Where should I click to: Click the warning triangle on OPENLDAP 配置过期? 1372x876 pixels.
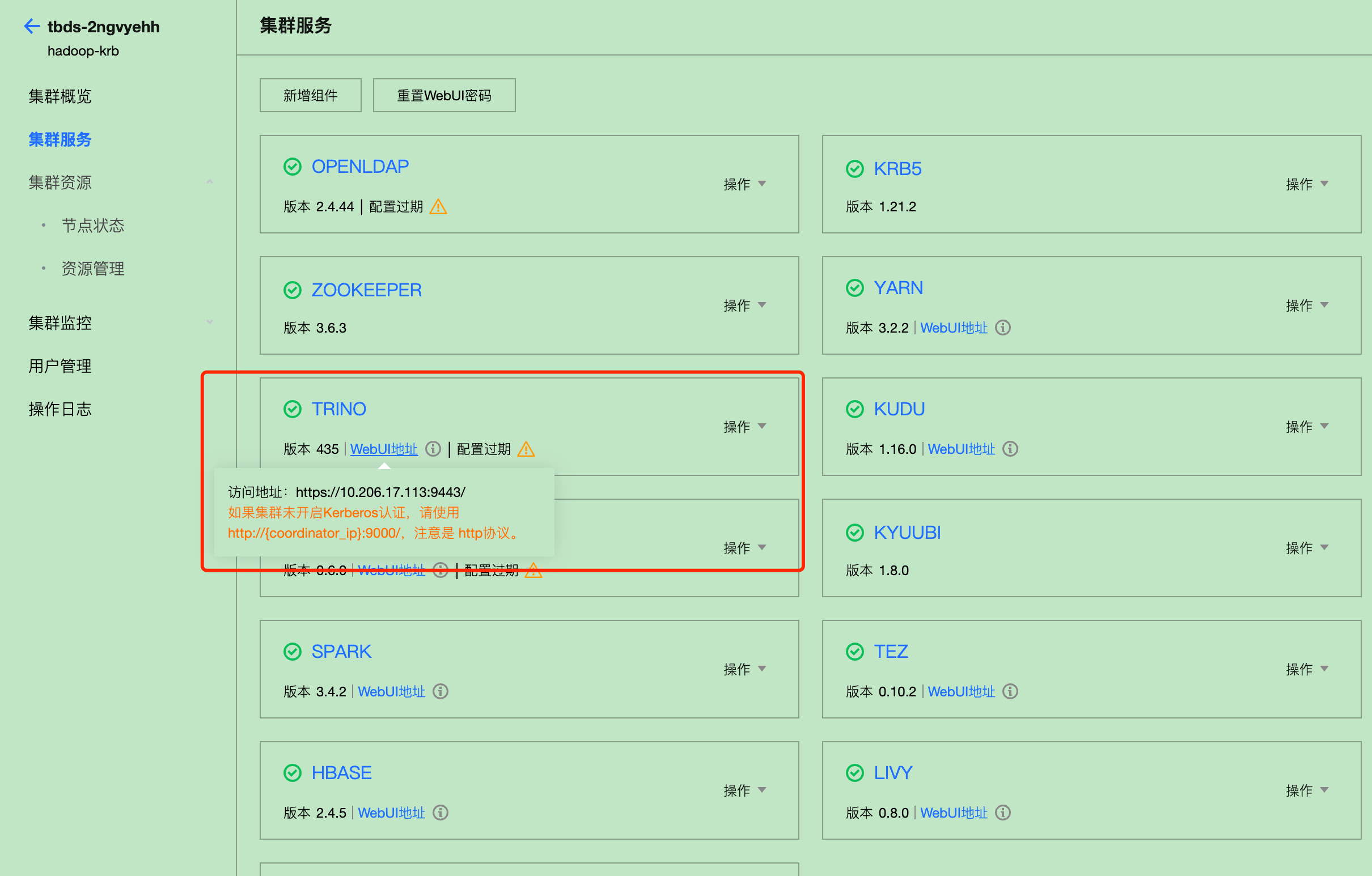(x=438, y=207)
